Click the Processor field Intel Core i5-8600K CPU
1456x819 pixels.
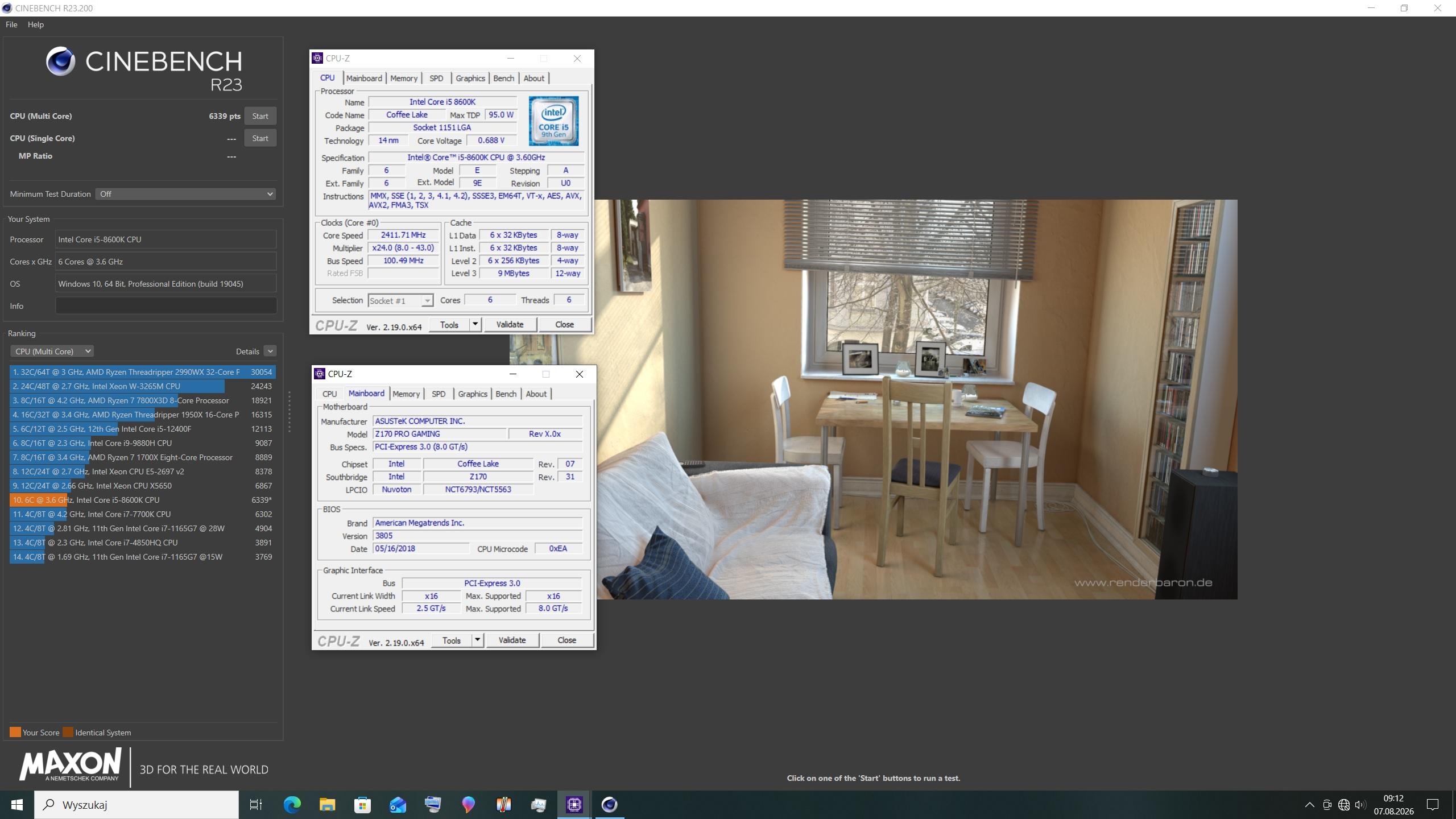point(166,239)
